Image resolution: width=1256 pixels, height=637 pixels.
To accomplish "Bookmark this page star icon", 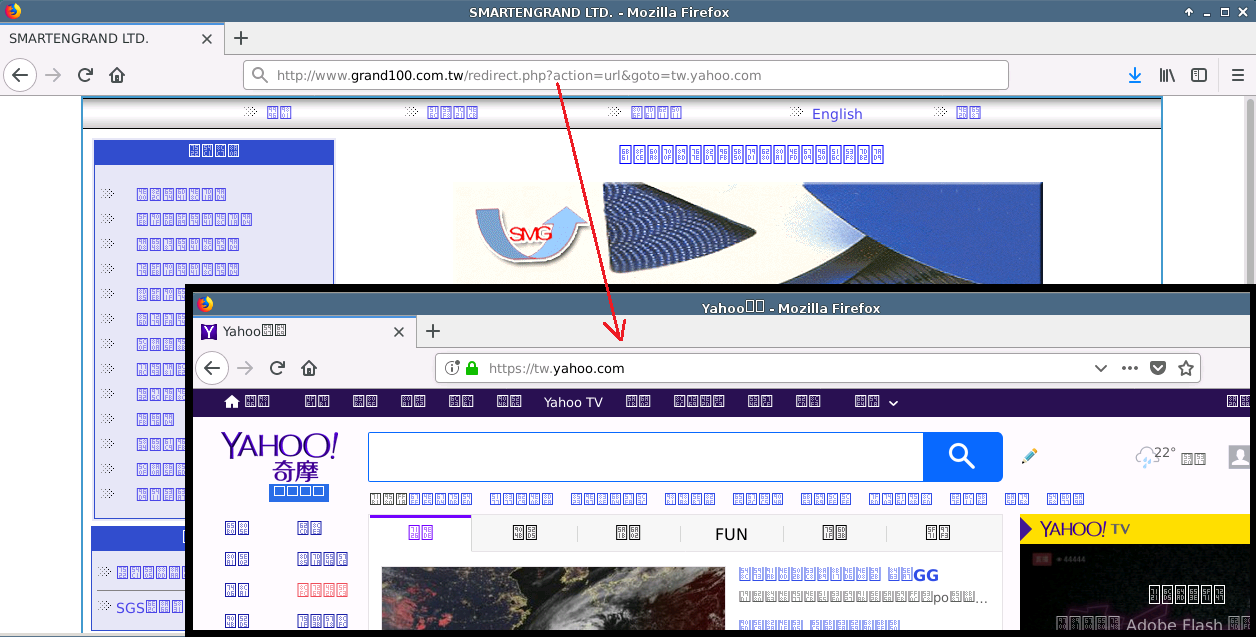I will 1186,368.
